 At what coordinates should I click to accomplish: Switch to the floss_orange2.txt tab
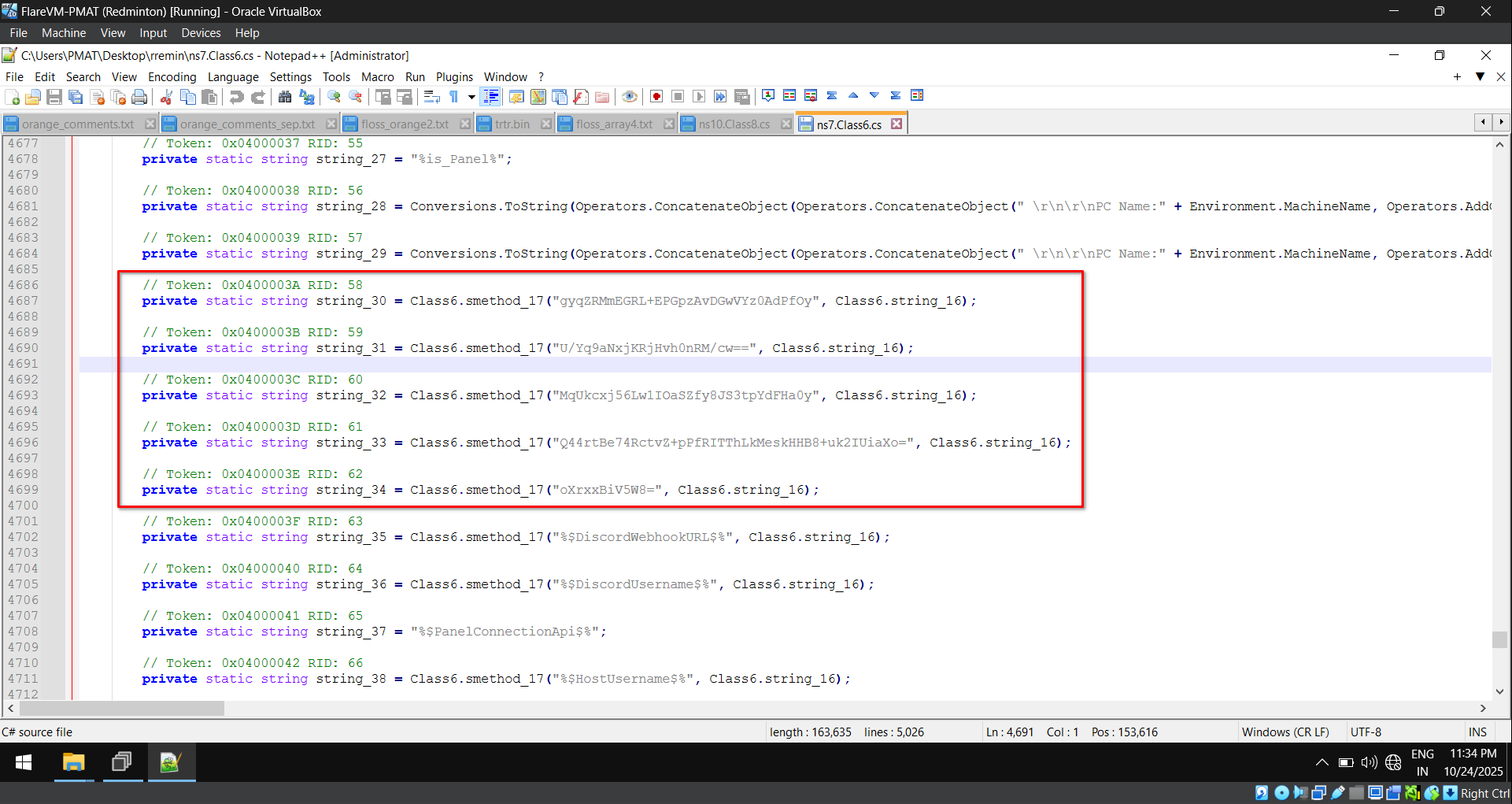tap(405, 124)
